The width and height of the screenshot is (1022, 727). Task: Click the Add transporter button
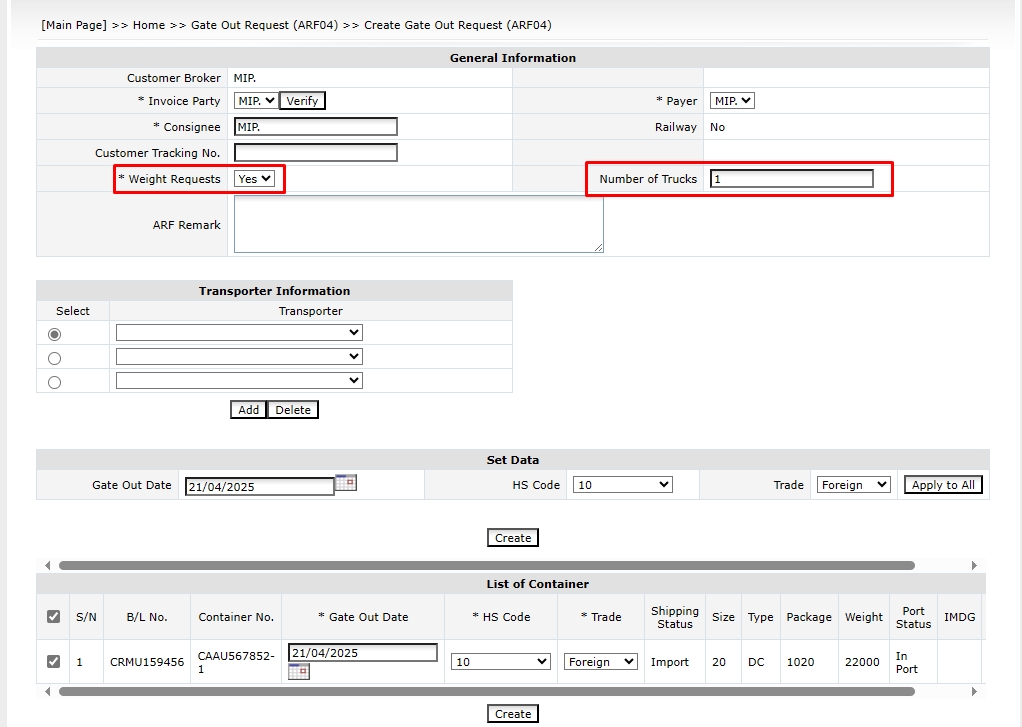pyautogui.click(x=248, y=410)
